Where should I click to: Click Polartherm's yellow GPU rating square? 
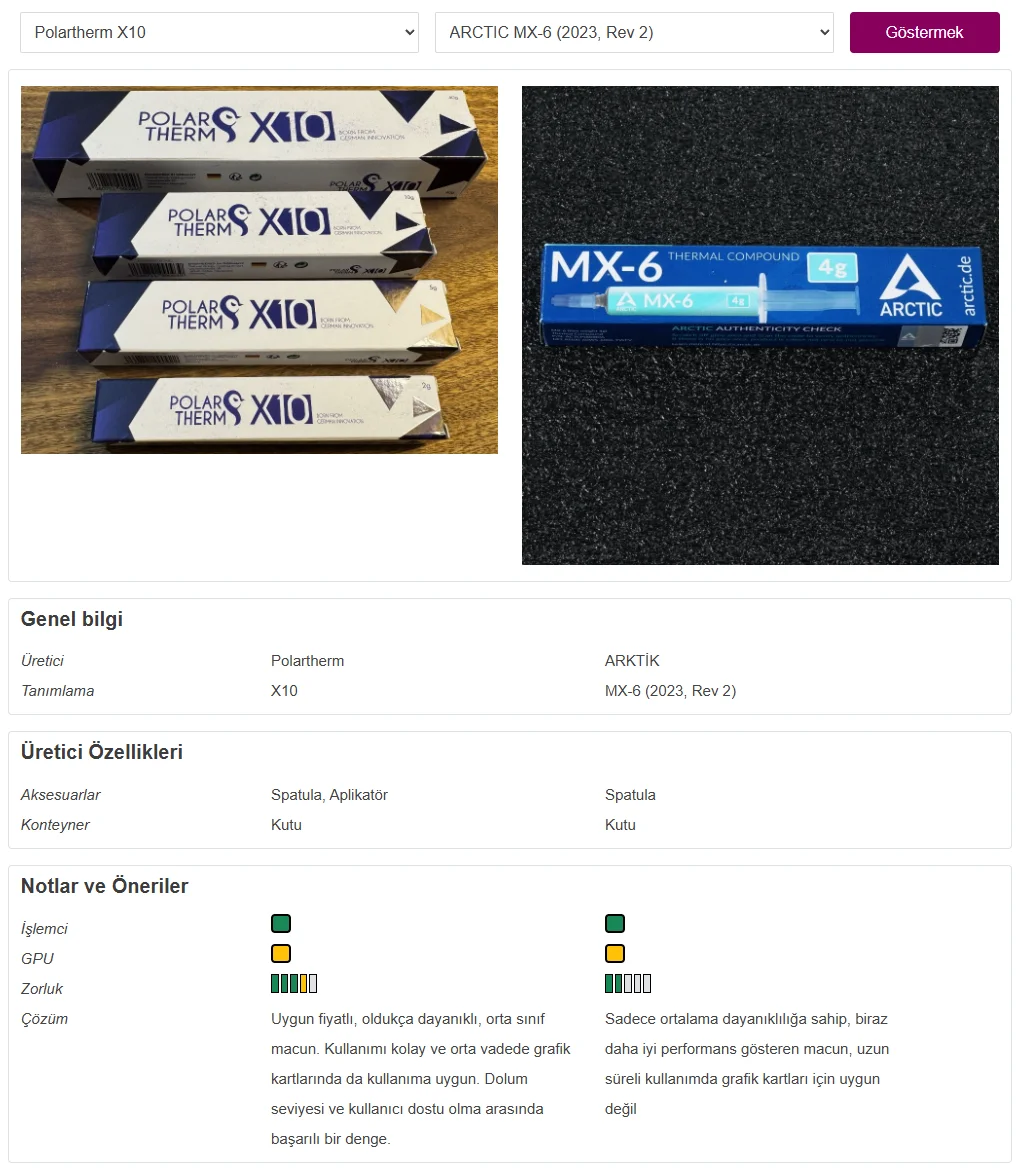coord(281,954)
